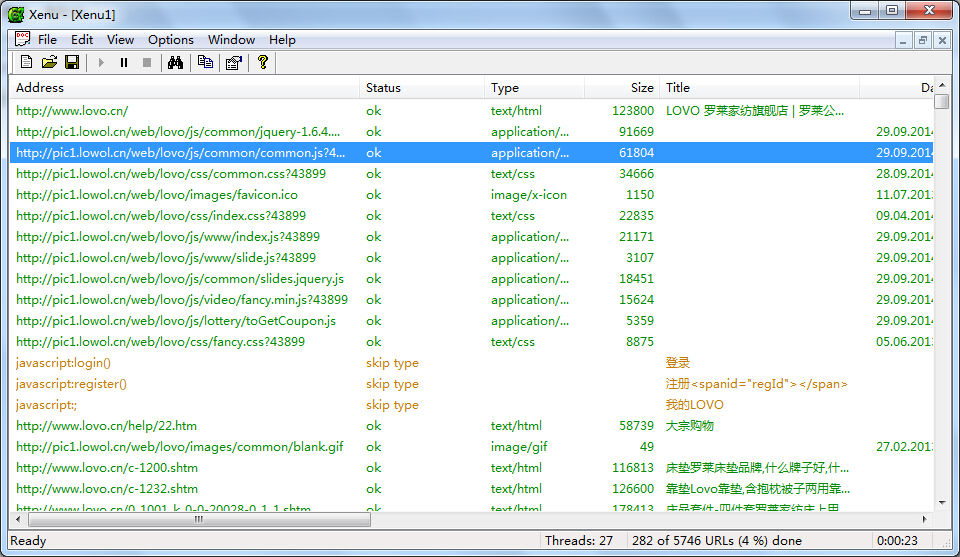Open Properties toolbar icon

234,62
